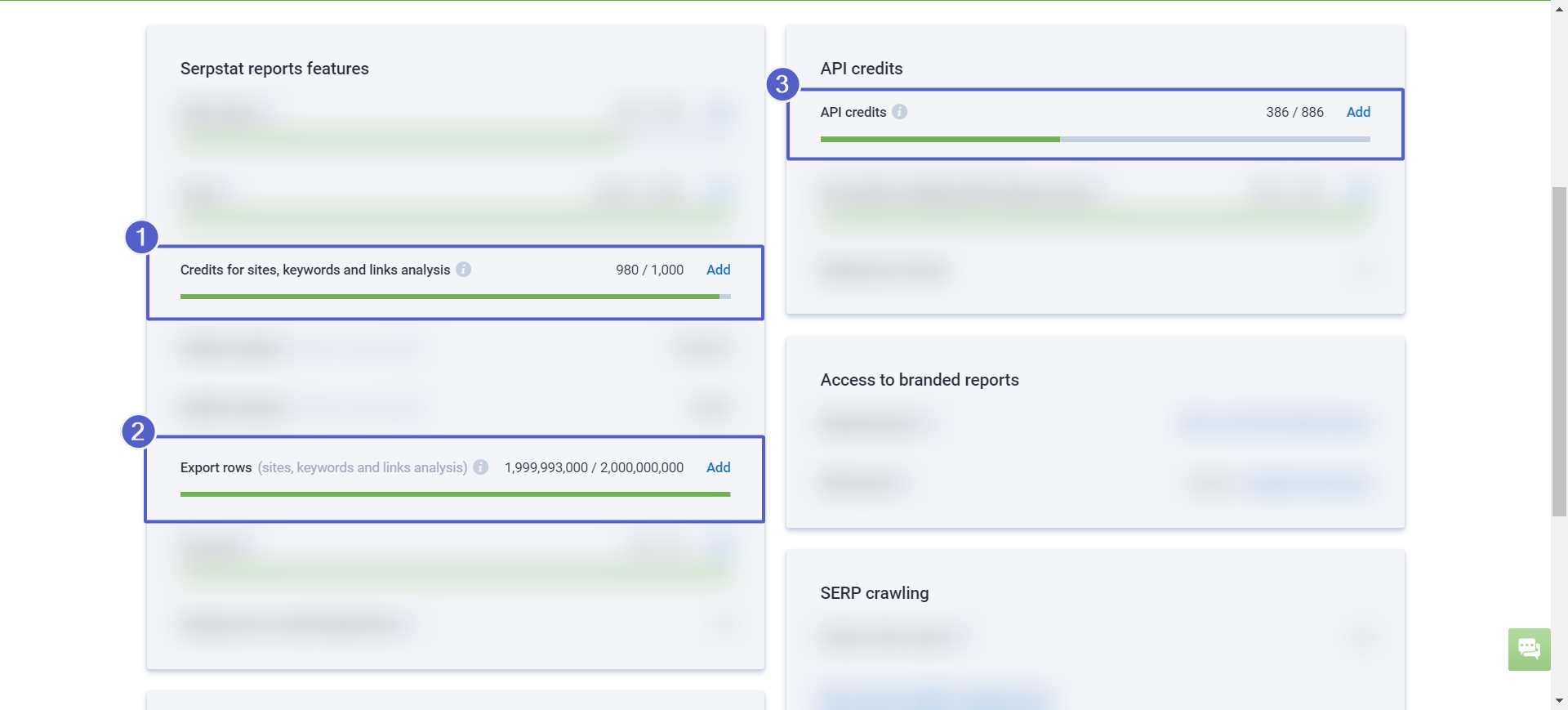Click the Credits for sites progress bar

click(455, 297)
